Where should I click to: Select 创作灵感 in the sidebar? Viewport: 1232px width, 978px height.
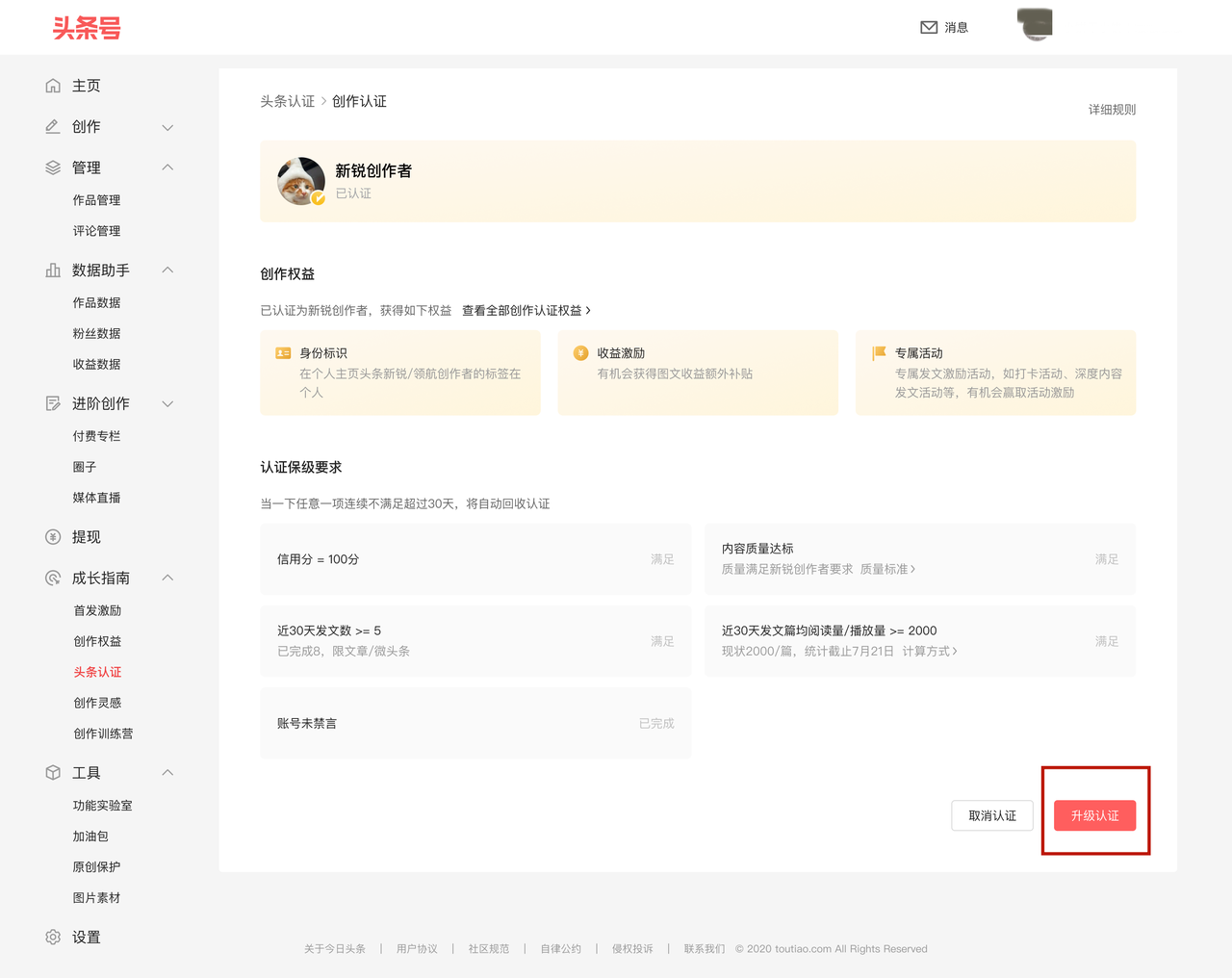[97, 703]
